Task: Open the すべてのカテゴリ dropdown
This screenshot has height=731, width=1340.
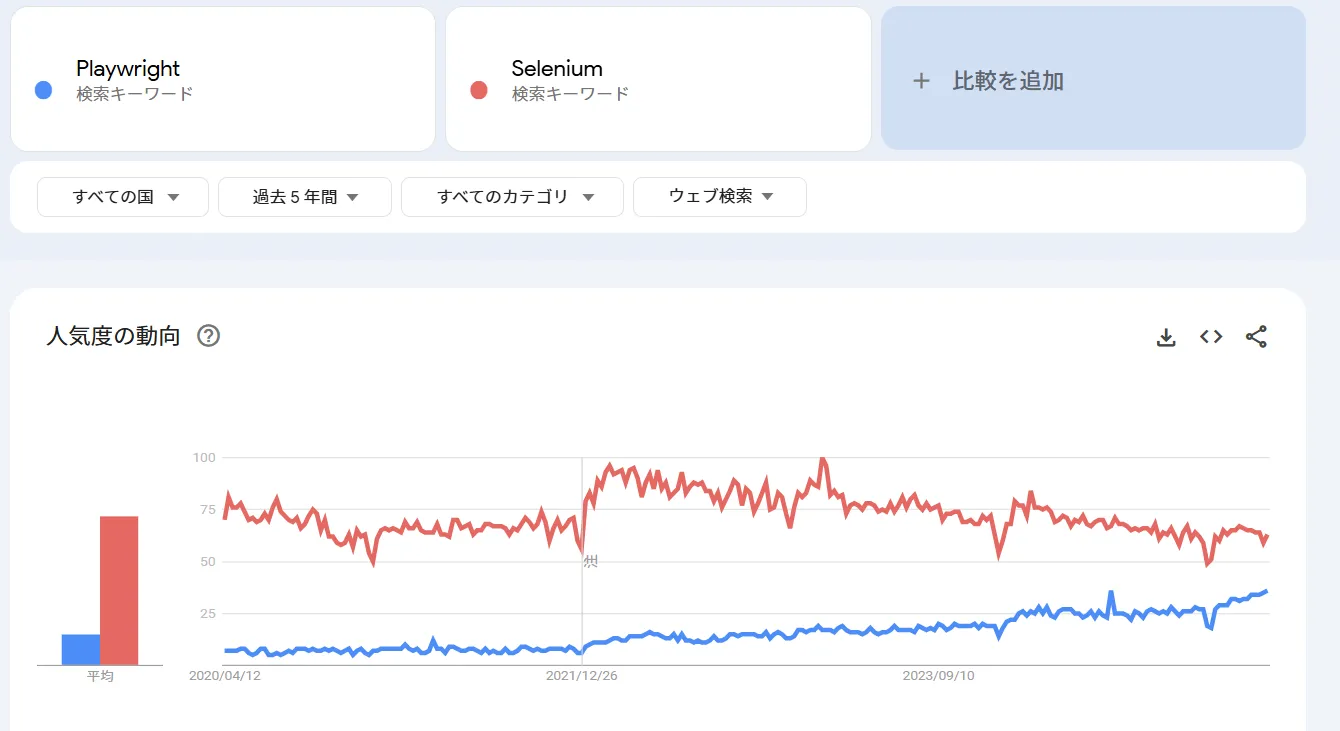Action: click(x=512, y=197)
